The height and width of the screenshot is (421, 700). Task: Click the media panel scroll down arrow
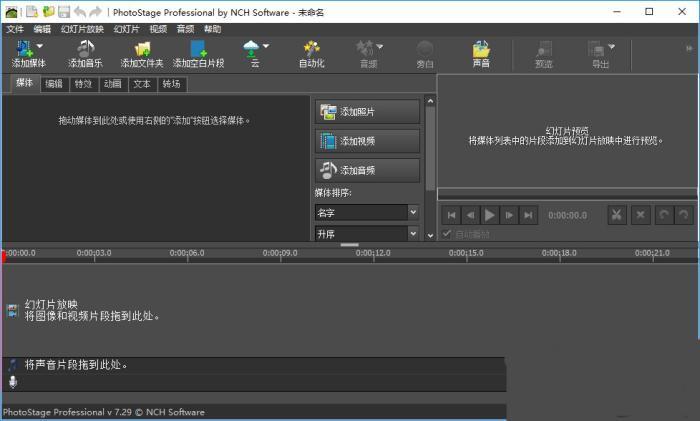(430, 236)
